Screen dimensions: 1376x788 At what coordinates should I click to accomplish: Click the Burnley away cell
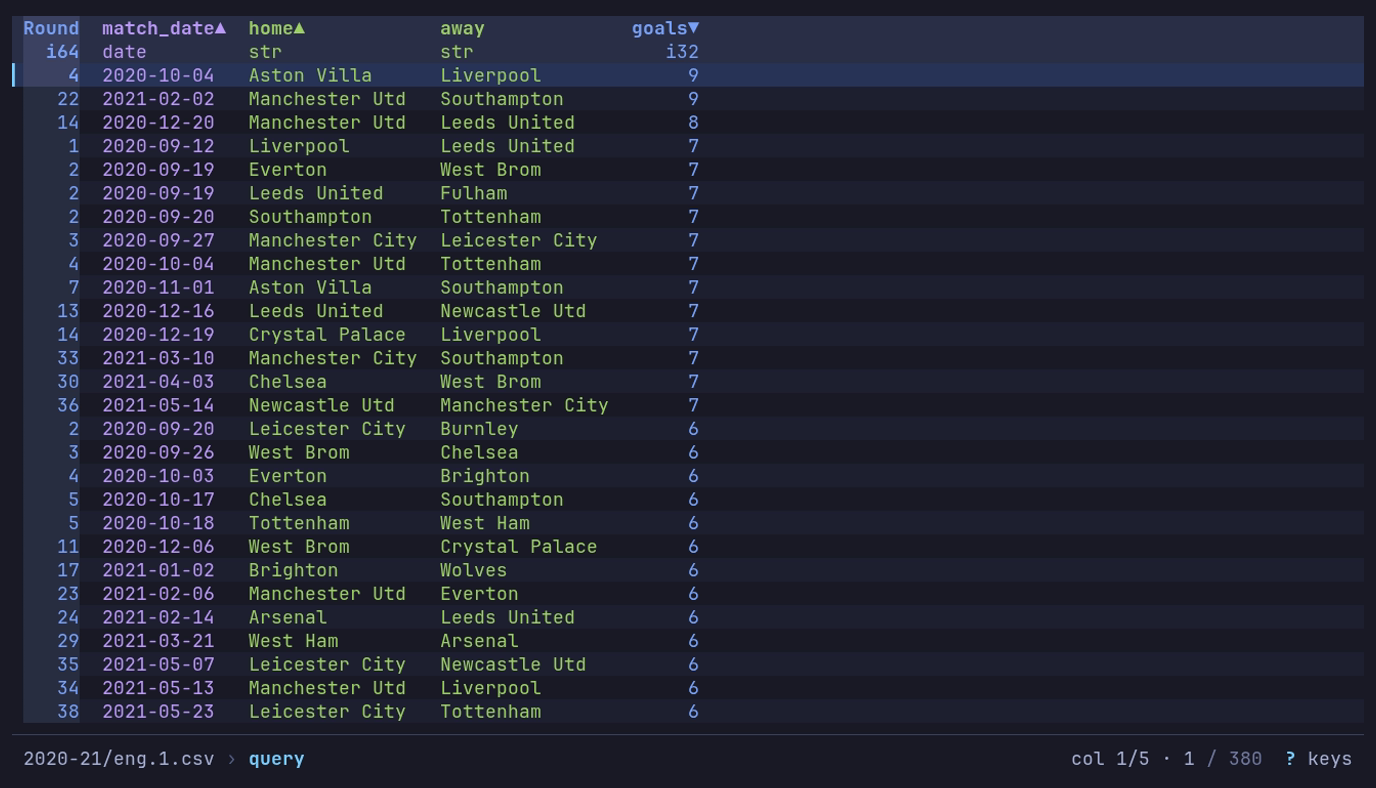point(479,429)
